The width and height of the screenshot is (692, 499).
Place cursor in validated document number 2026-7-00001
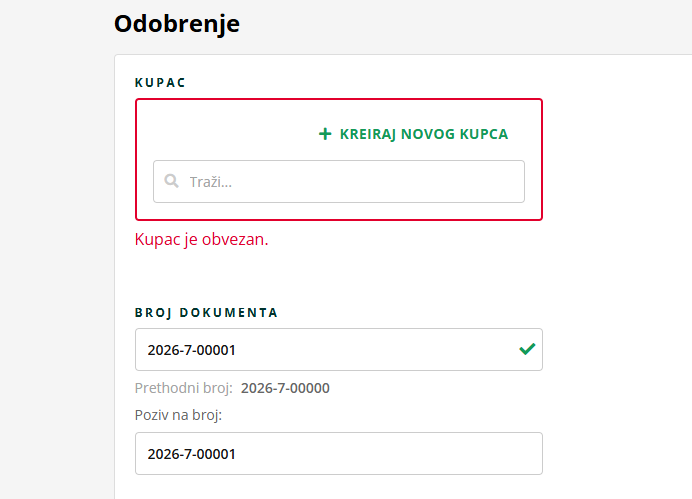coord(191,350)
